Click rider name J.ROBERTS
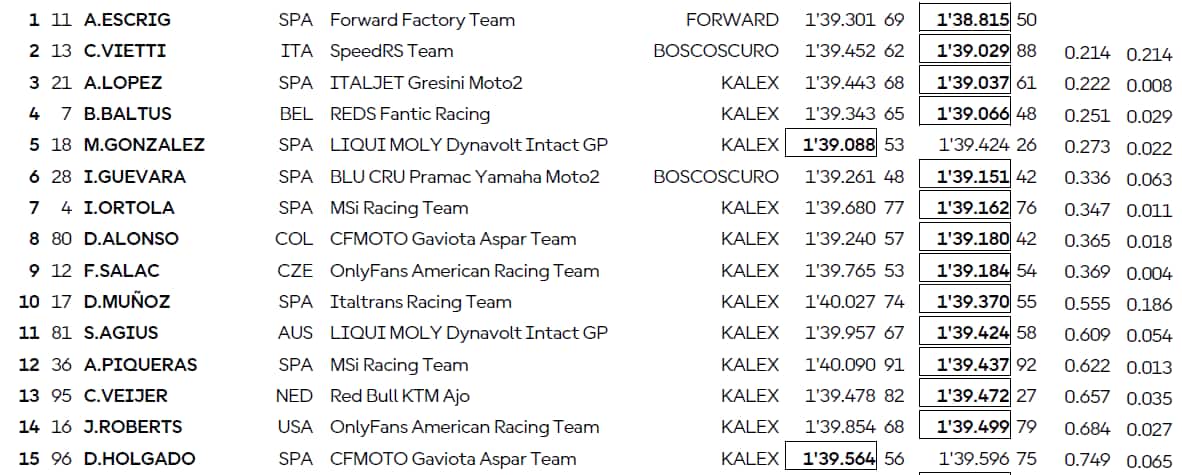Screen dimensions: 1182x475 click(133, 427)
